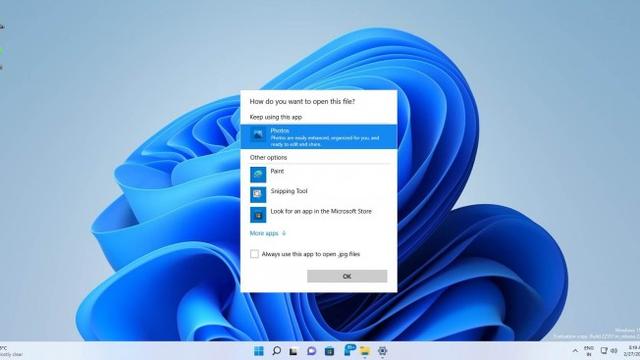
Task: Choose Paint to open the file
Action: click(x=318, y=174)
